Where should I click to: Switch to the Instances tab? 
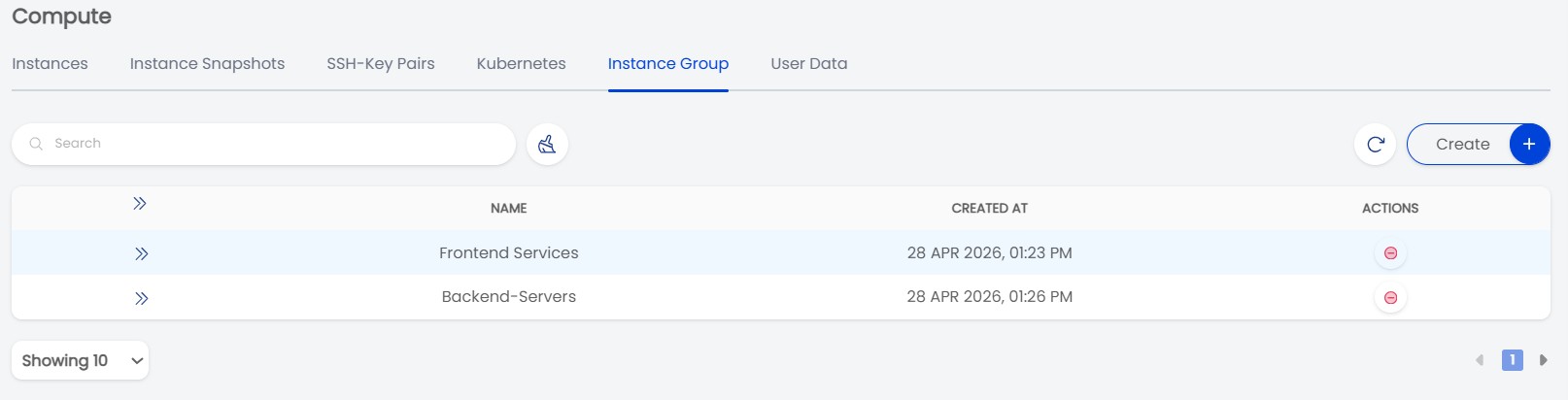tap(50, 64)
